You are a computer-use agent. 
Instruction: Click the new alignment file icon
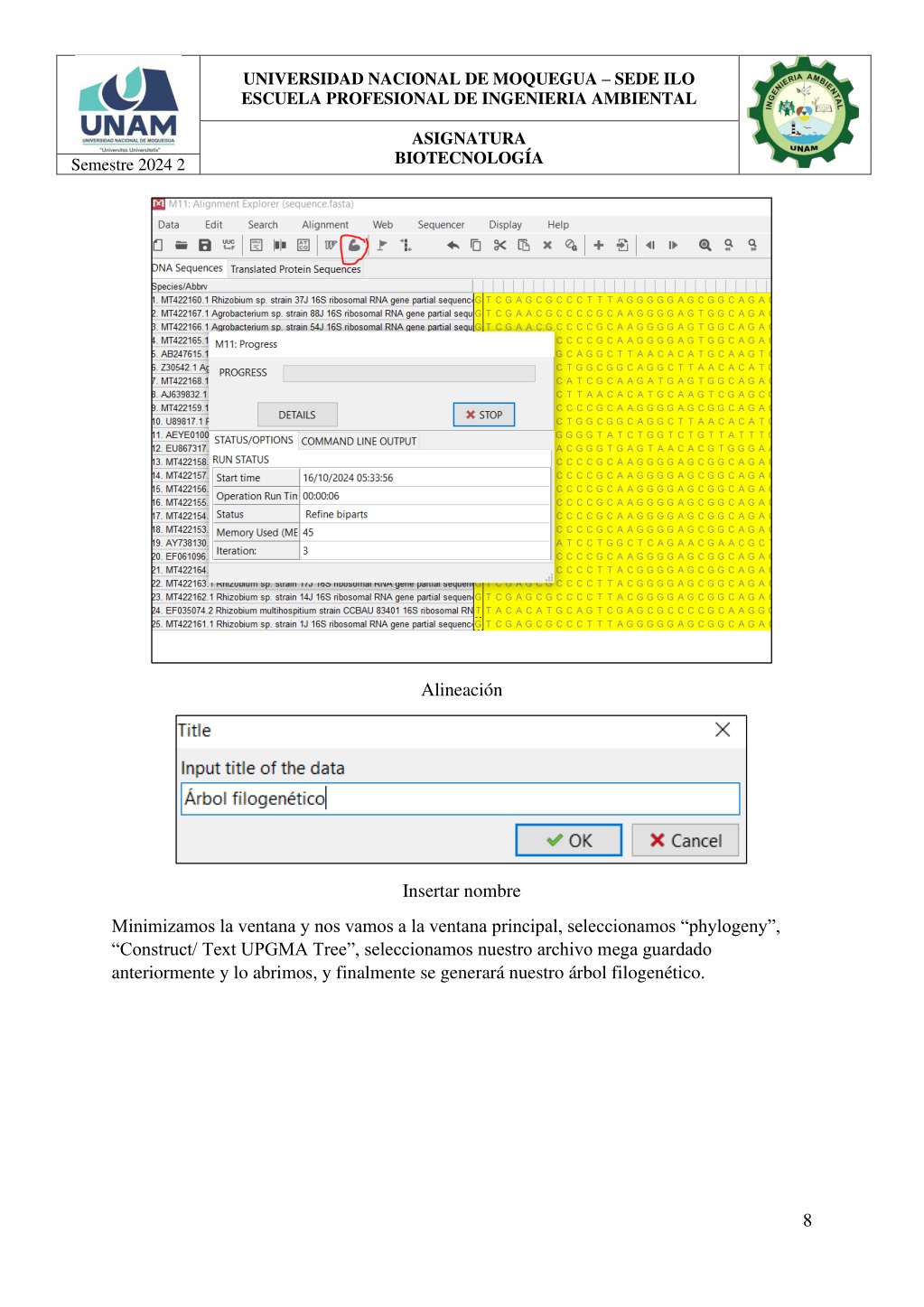coord(159,245)
